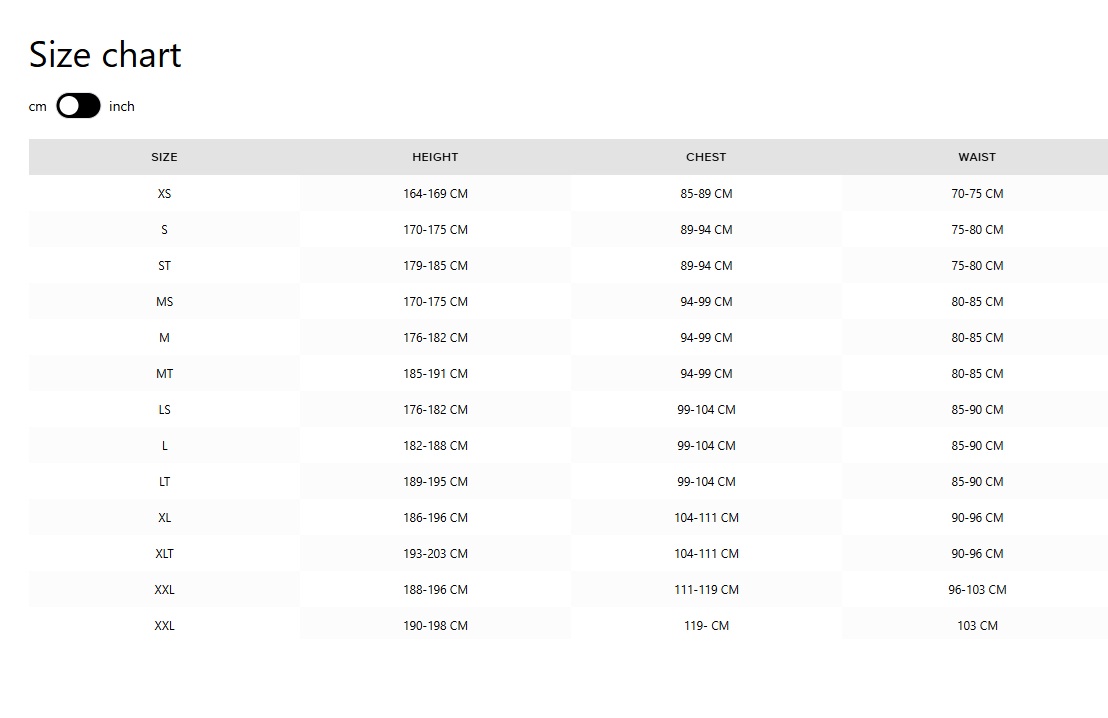Click the 193-203 CM height value
This screenshot has height=718, width=1108.
435,553
